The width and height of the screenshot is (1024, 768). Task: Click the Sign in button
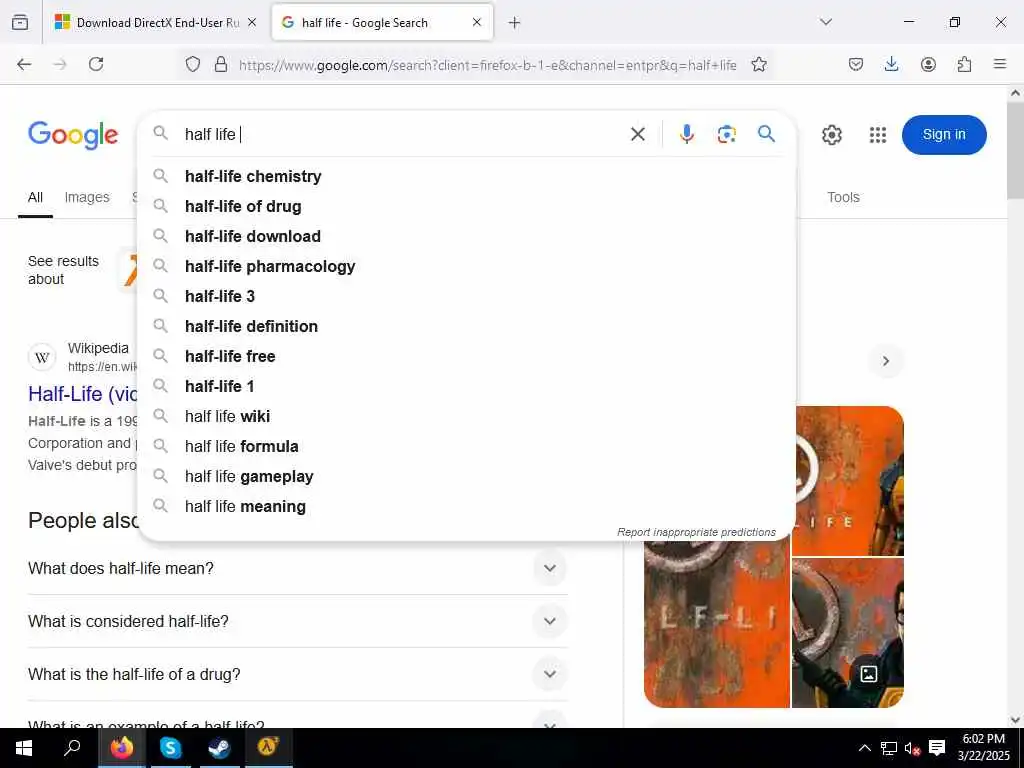pos(944,135)
